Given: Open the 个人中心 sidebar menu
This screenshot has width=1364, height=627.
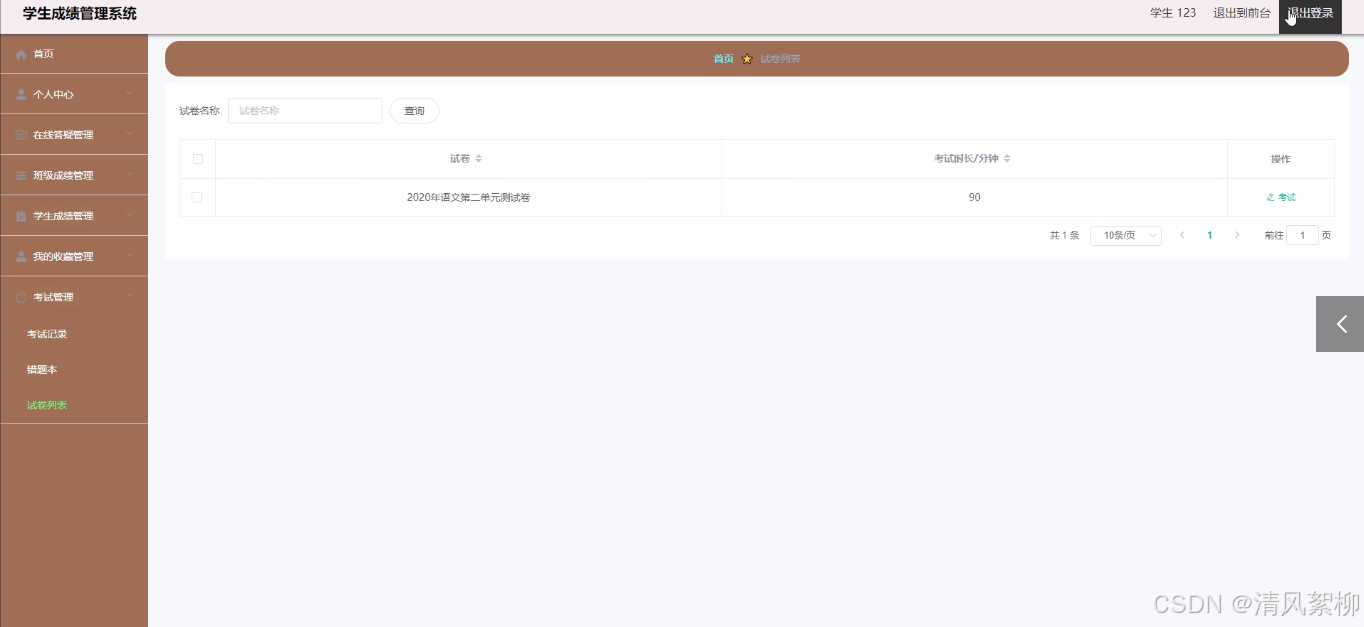Looking at the screenshot, I should [x=74, y=94].
